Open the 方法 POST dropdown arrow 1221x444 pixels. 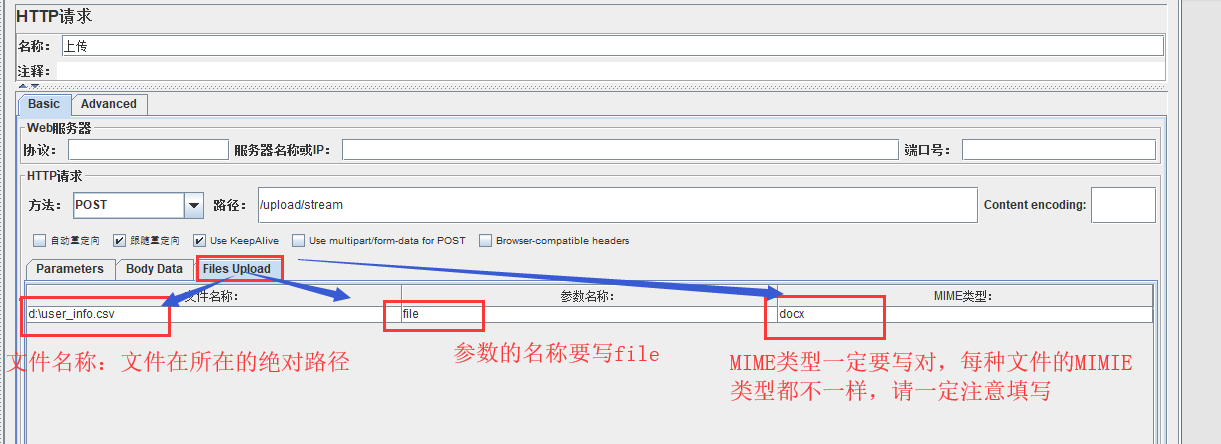194,205
